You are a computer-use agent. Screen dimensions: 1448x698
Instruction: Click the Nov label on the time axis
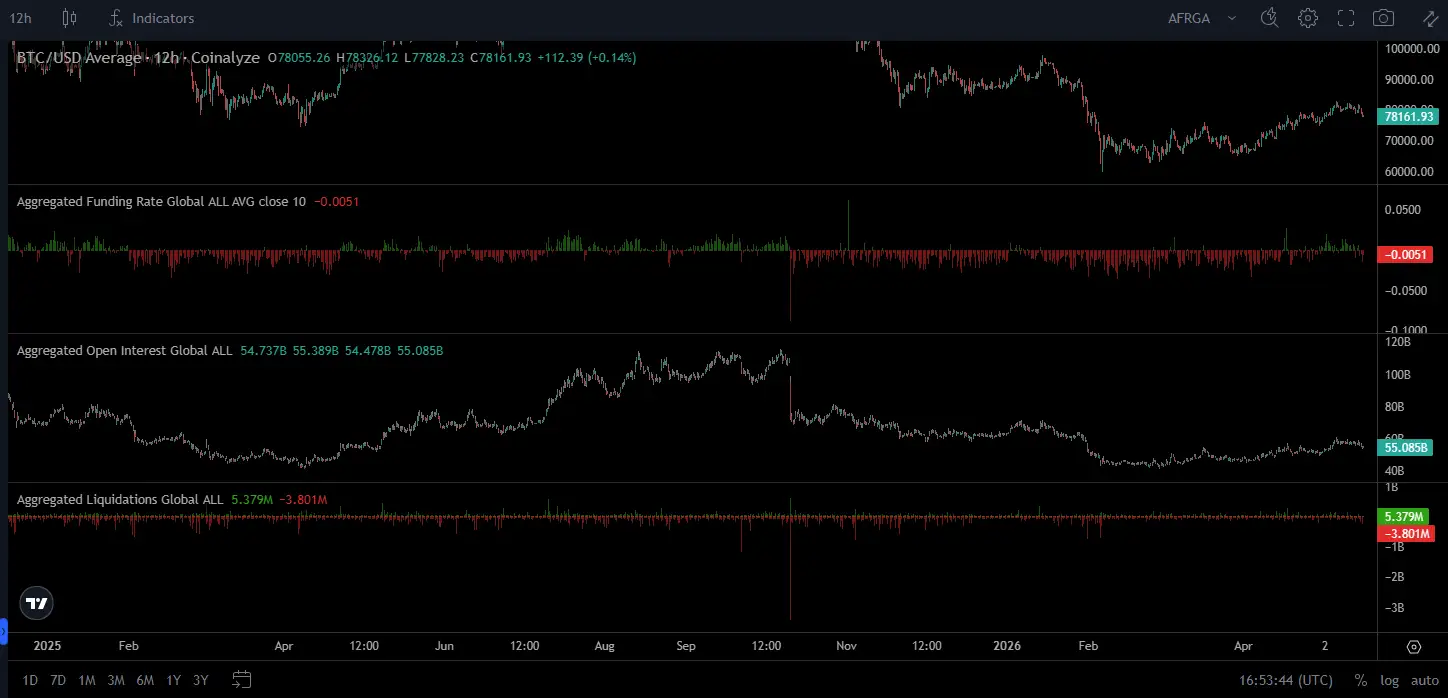[x=847, y=646]
